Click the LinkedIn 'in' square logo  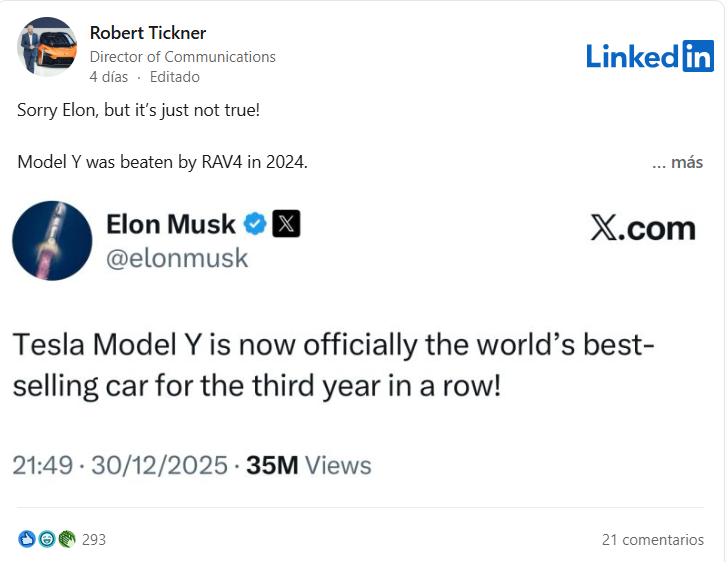697,56
